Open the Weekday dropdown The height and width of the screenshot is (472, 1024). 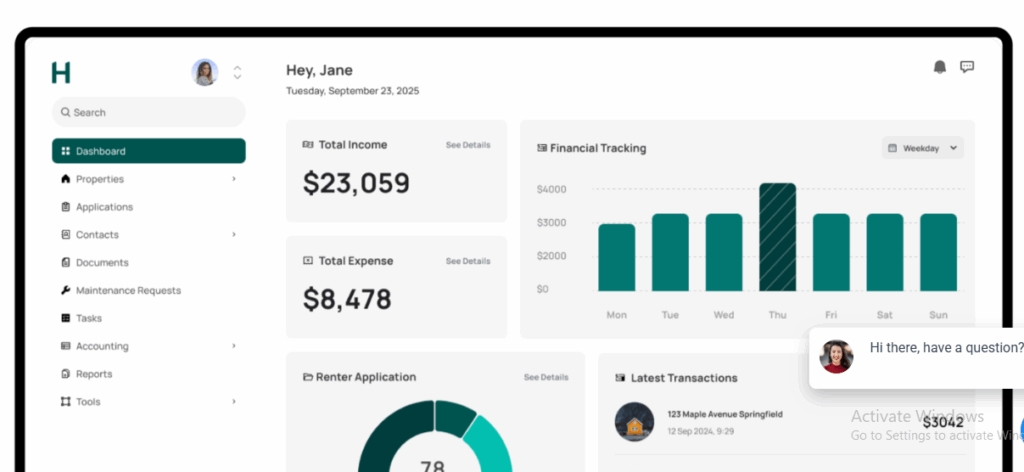tap(923, 148)
